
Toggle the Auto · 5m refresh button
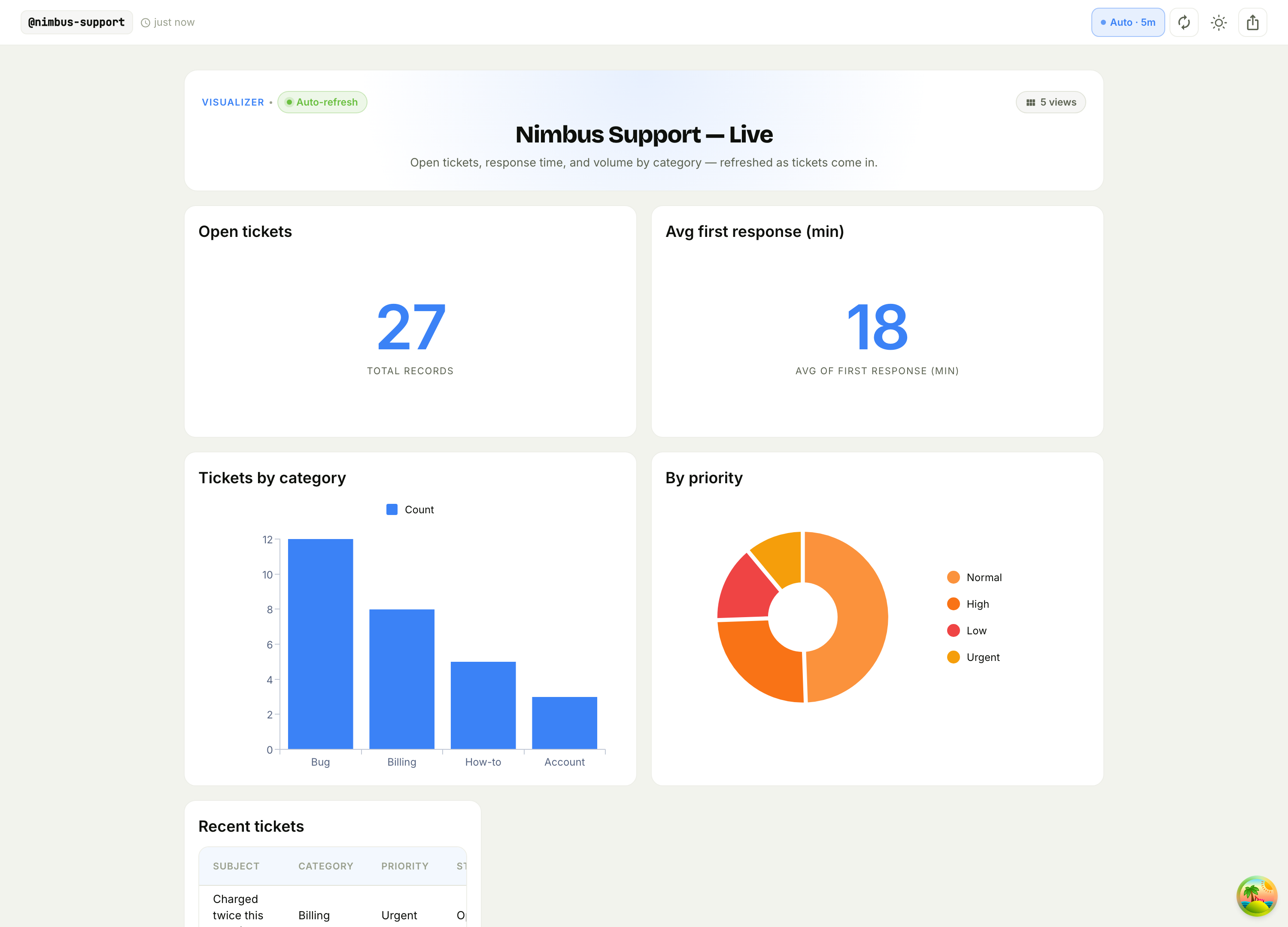(1127, 22)
